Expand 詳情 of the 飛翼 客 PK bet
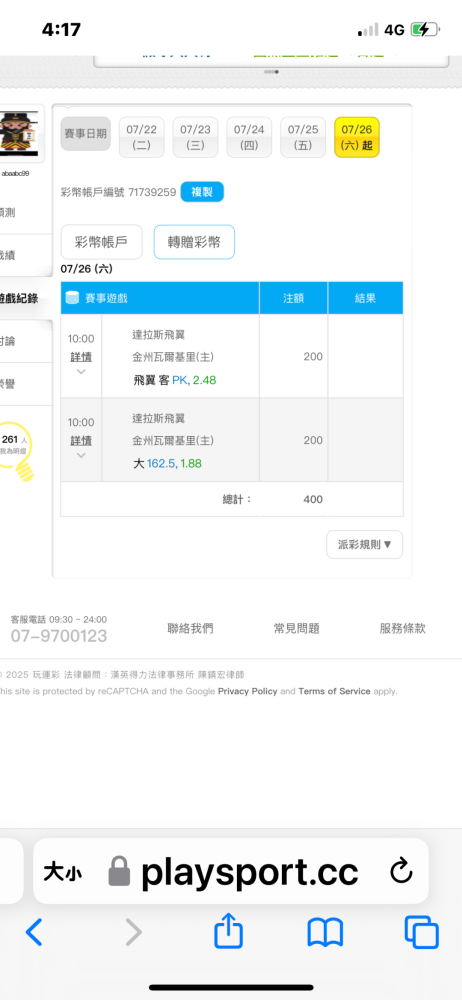Image resolution: width=462 pixels, height=1000 pixels. point(80,357)
